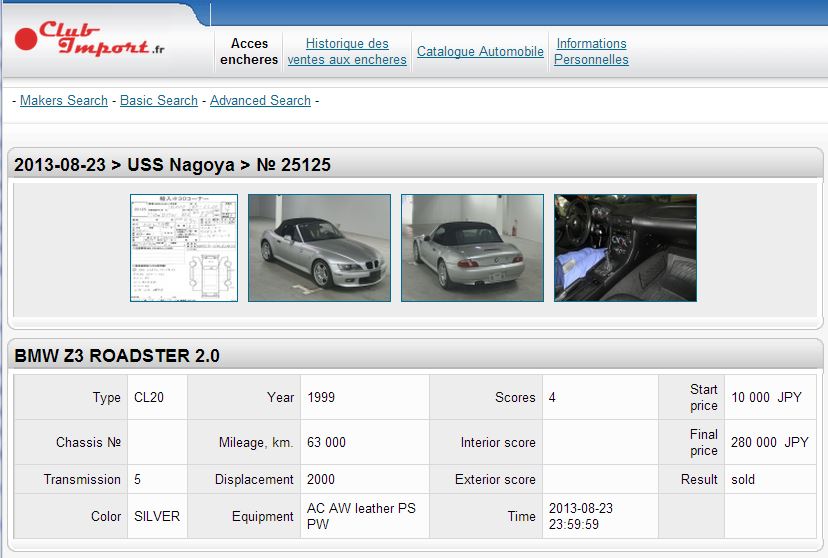Image resolution: width=828 pixels, height=558 pixels.
Task: View the front view photo of silver BMW
Action: coord(319,248)
